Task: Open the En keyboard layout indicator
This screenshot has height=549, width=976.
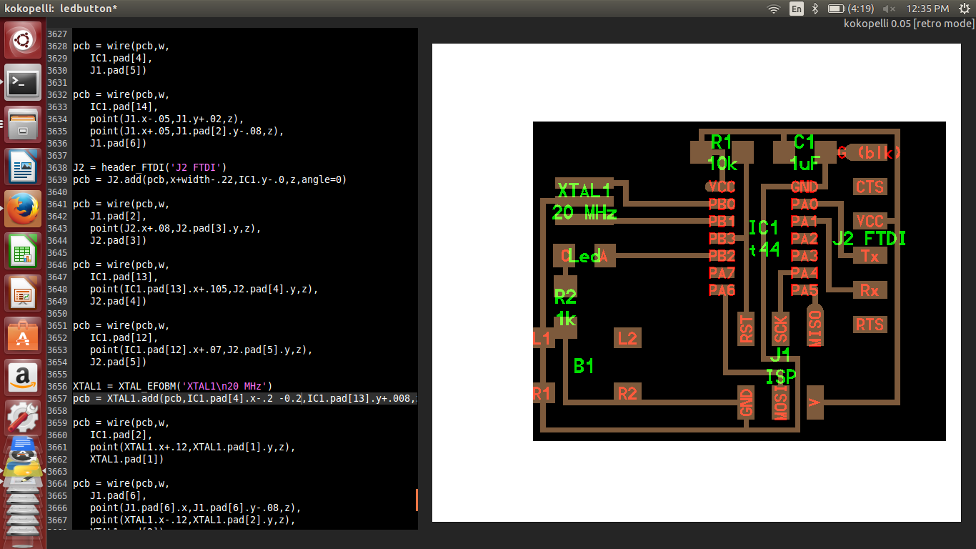Action: click(x=796, y=9)
